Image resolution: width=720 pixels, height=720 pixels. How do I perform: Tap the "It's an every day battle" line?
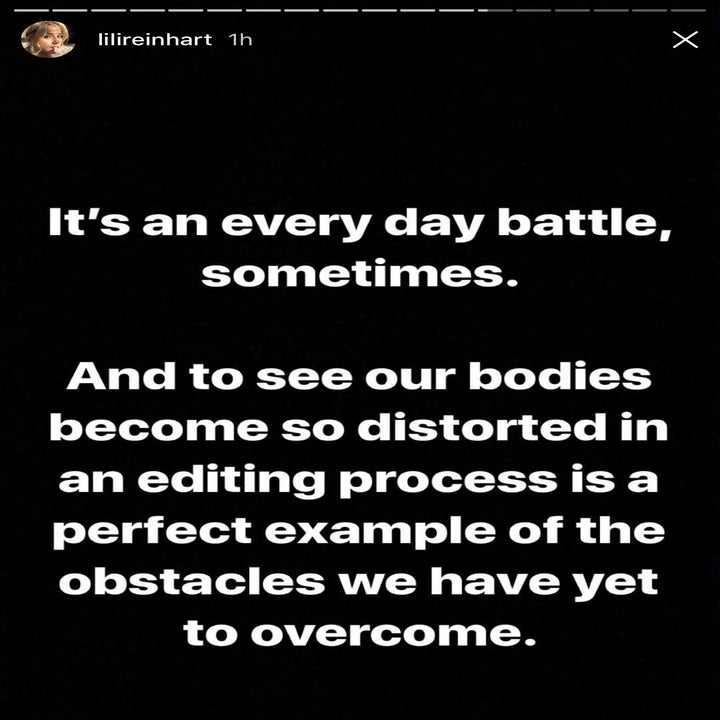pos(360,224)
